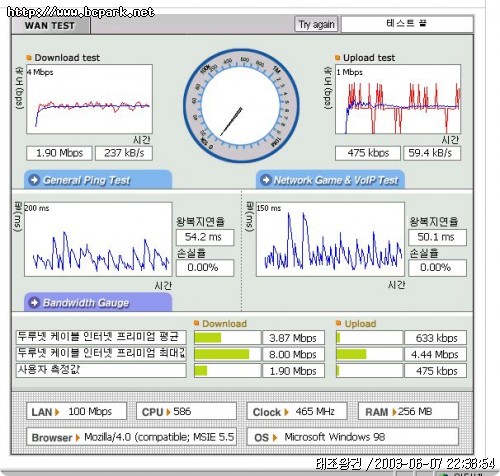The image size is (500, 476).
Task: Click the orange arrow after the CPU label
Action: coord(168,412)
